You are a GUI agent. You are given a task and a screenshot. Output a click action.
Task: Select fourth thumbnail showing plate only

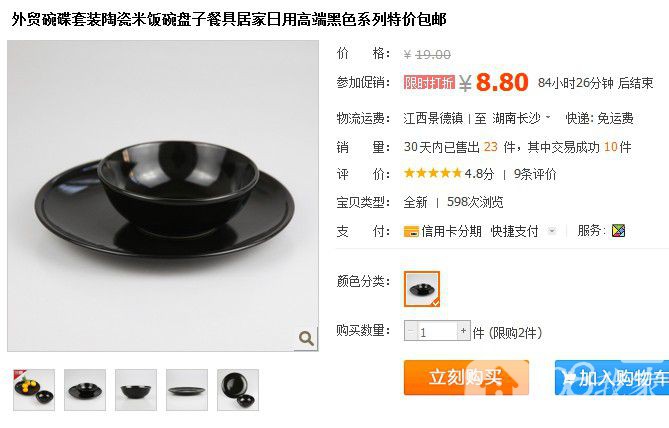coord(187,390)
